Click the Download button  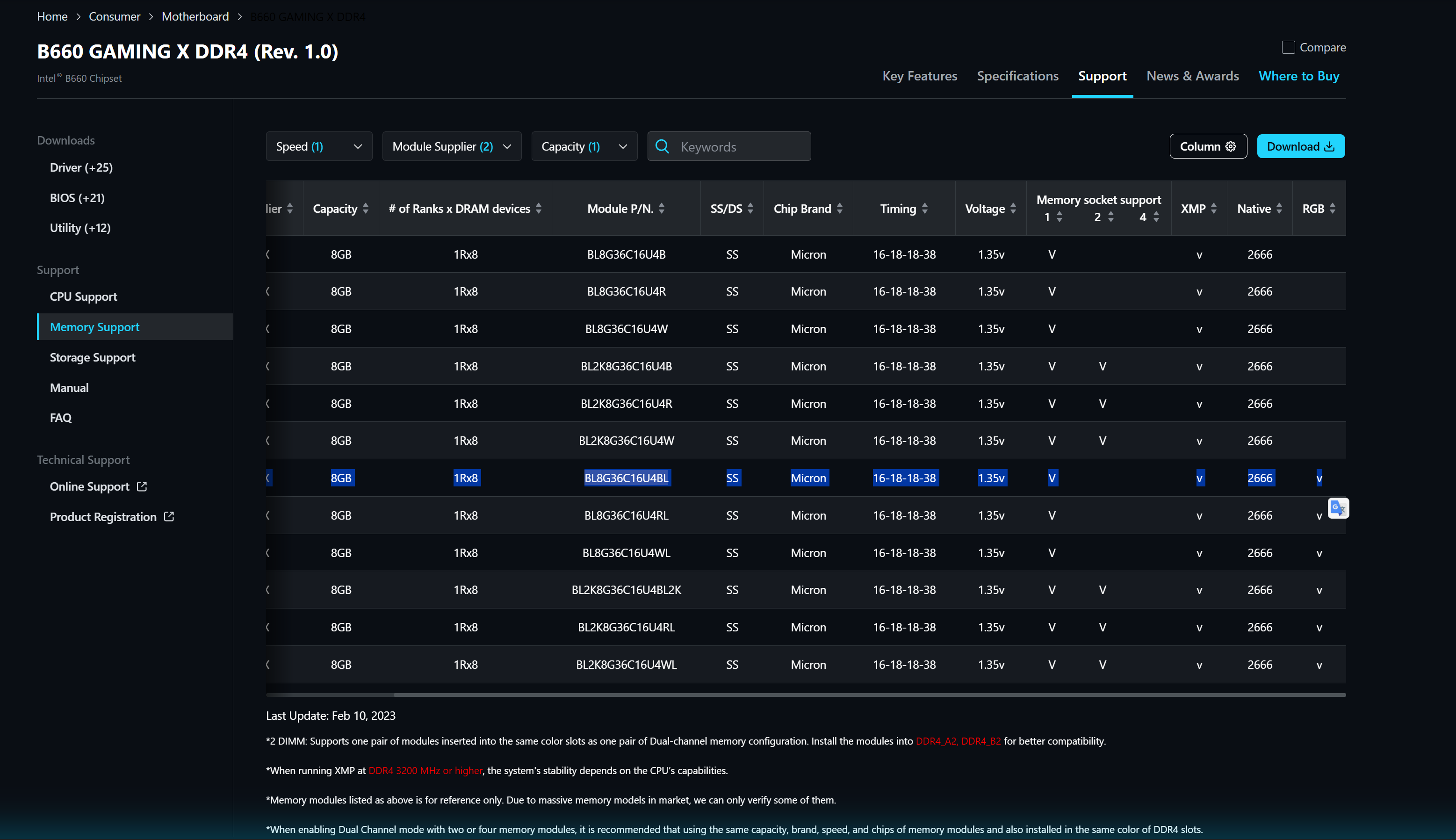click(x=1301, y=146)
